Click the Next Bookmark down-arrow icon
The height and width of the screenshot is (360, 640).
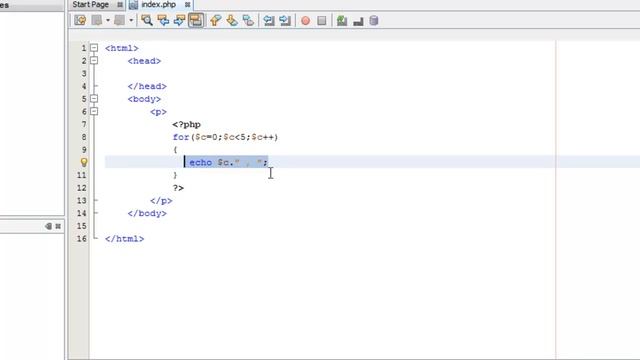pos(232,20)
